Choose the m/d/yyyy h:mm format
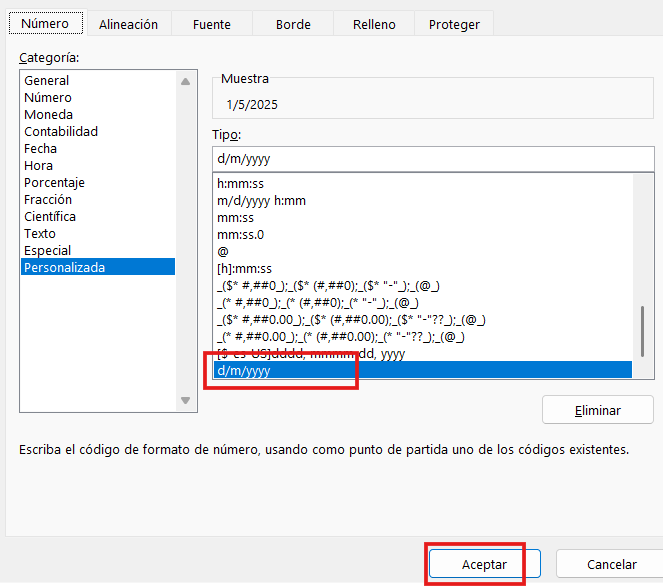Screen dimensions: 663x586 coord(261,201)
